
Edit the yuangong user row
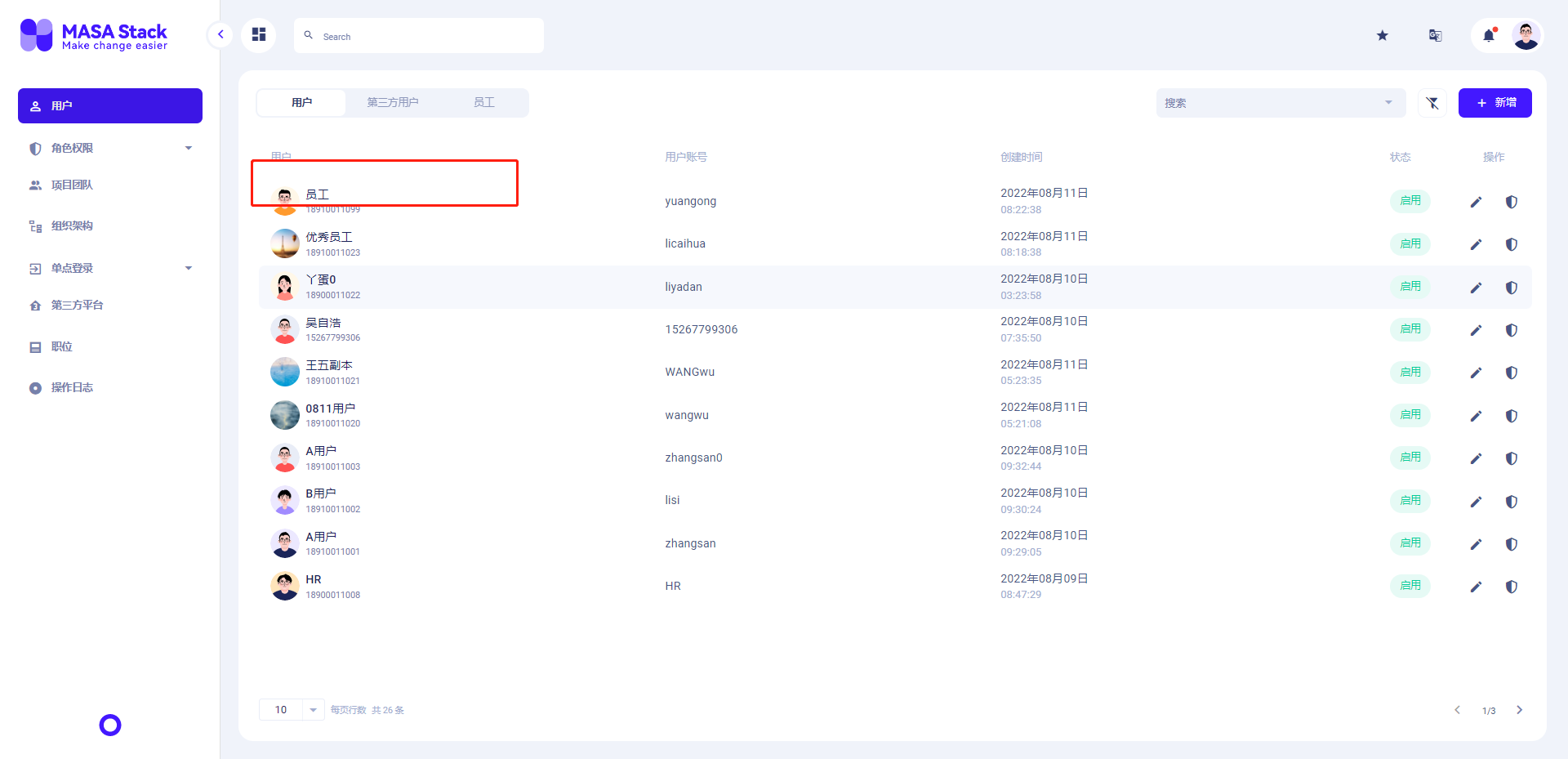(1476, 202)
